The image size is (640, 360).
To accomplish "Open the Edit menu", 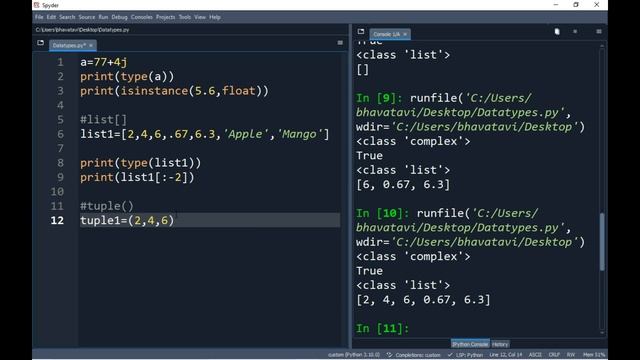I will pos(51,17).
